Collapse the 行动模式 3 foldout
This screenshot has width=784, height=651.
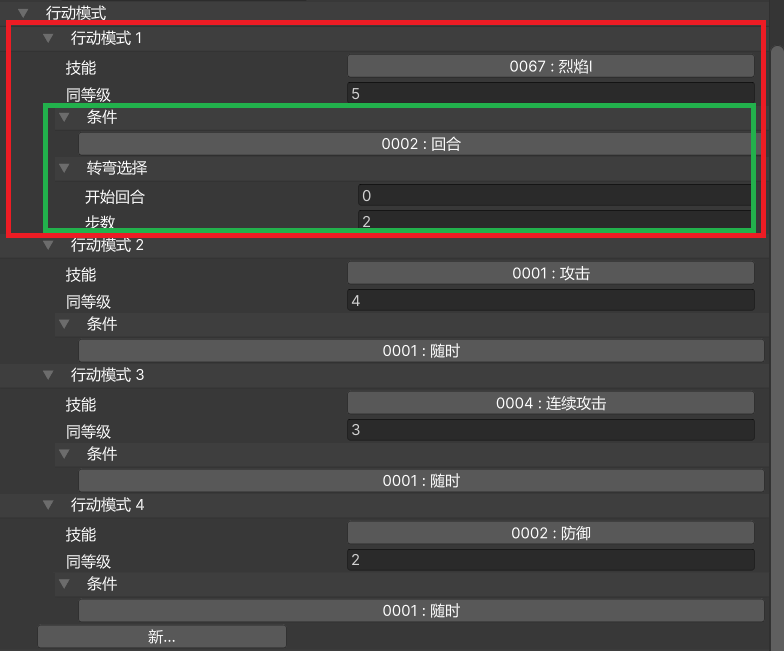(x=47, y=375)
